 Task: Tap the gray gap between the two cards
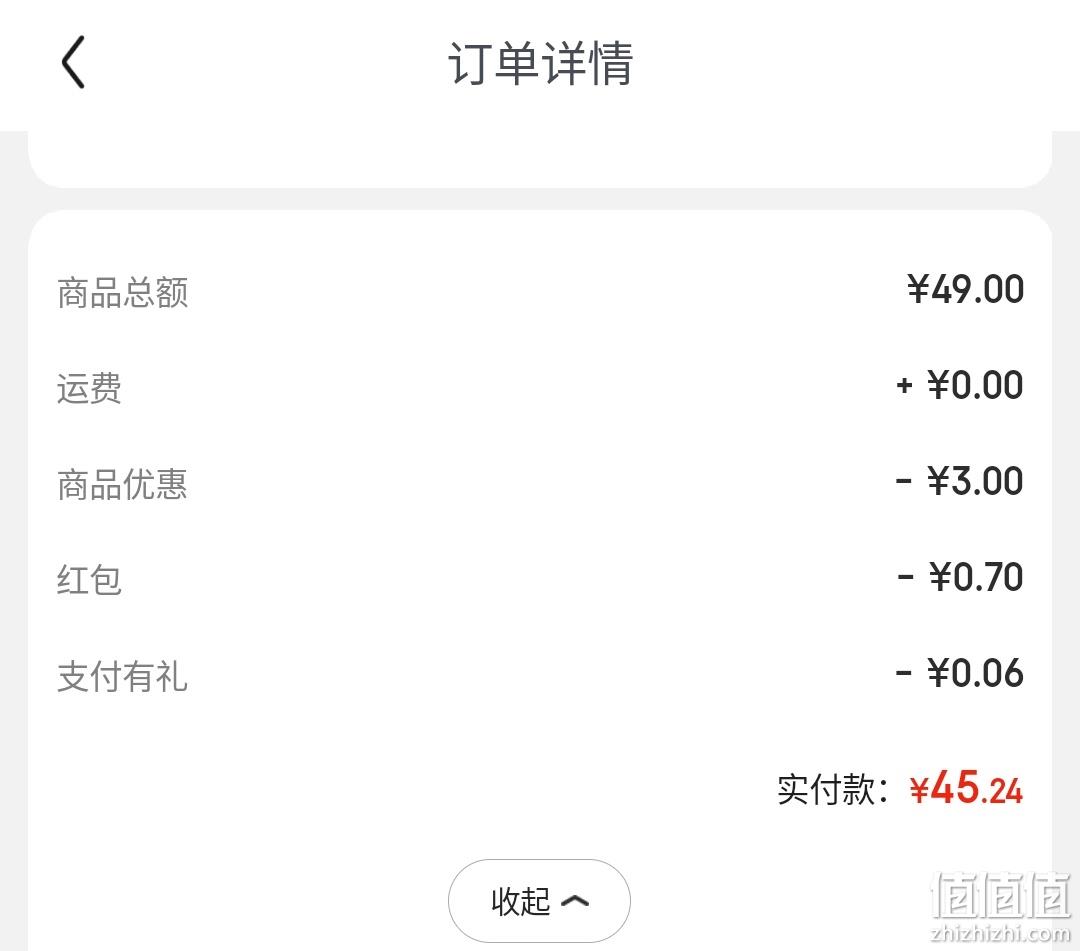coord(540,198)
